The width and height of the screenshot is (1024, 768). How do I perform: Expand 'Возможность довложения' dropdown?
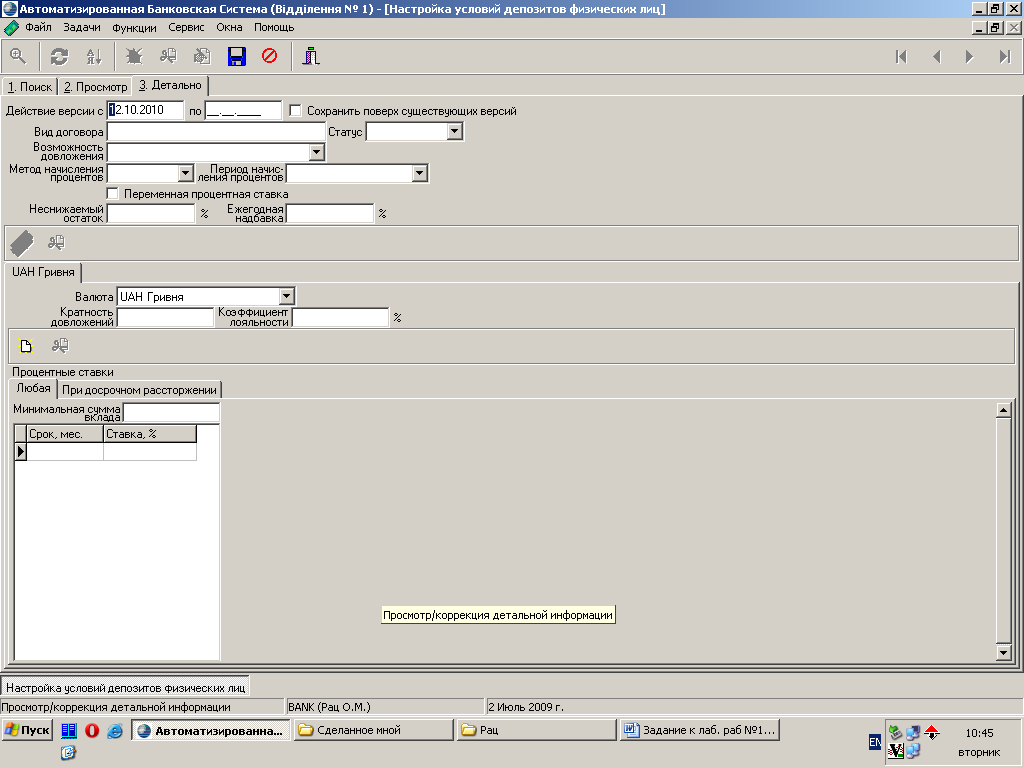pyautogui.click(x=316, y=152)
